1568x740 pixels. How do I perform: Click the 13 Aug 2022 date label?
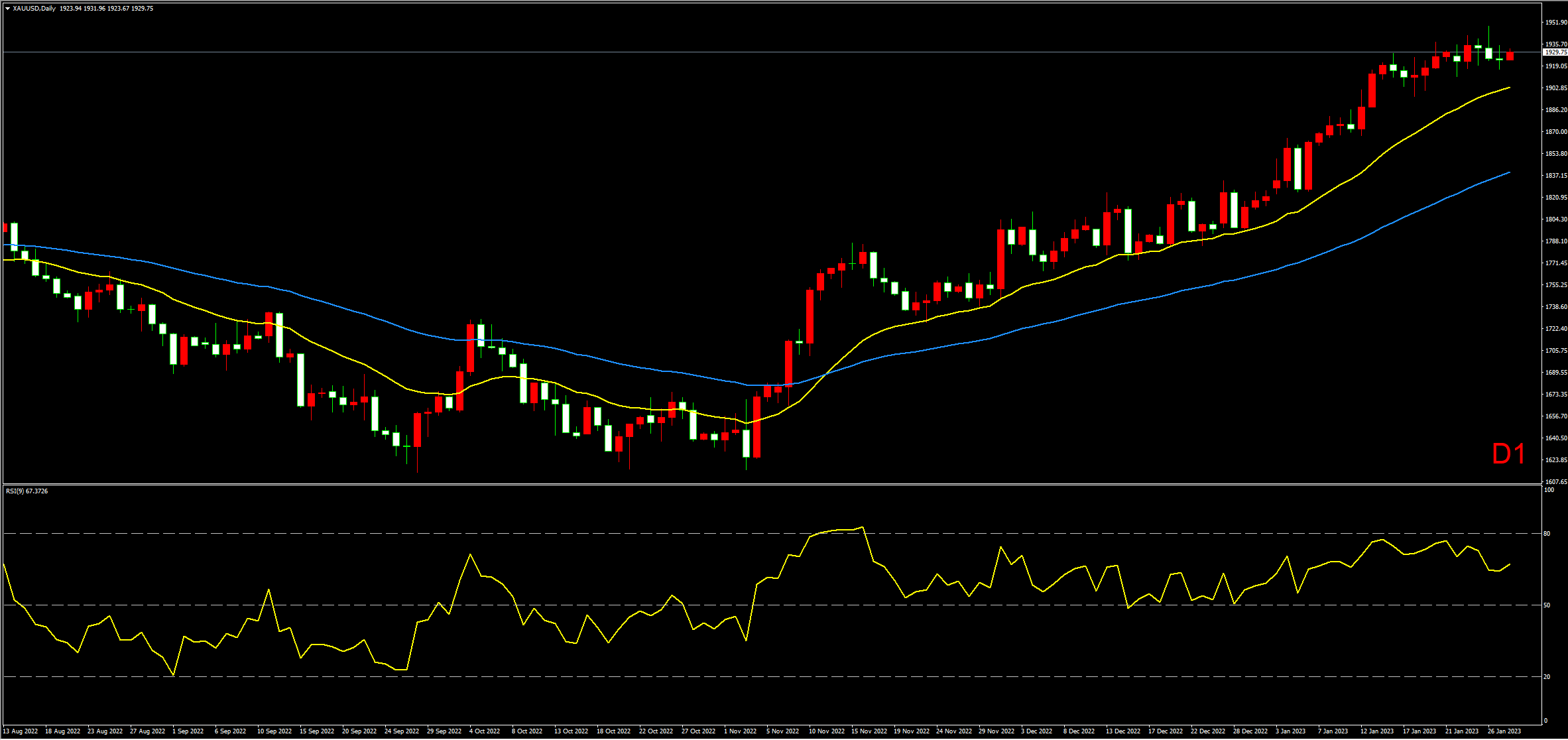[x=21, y=731]
